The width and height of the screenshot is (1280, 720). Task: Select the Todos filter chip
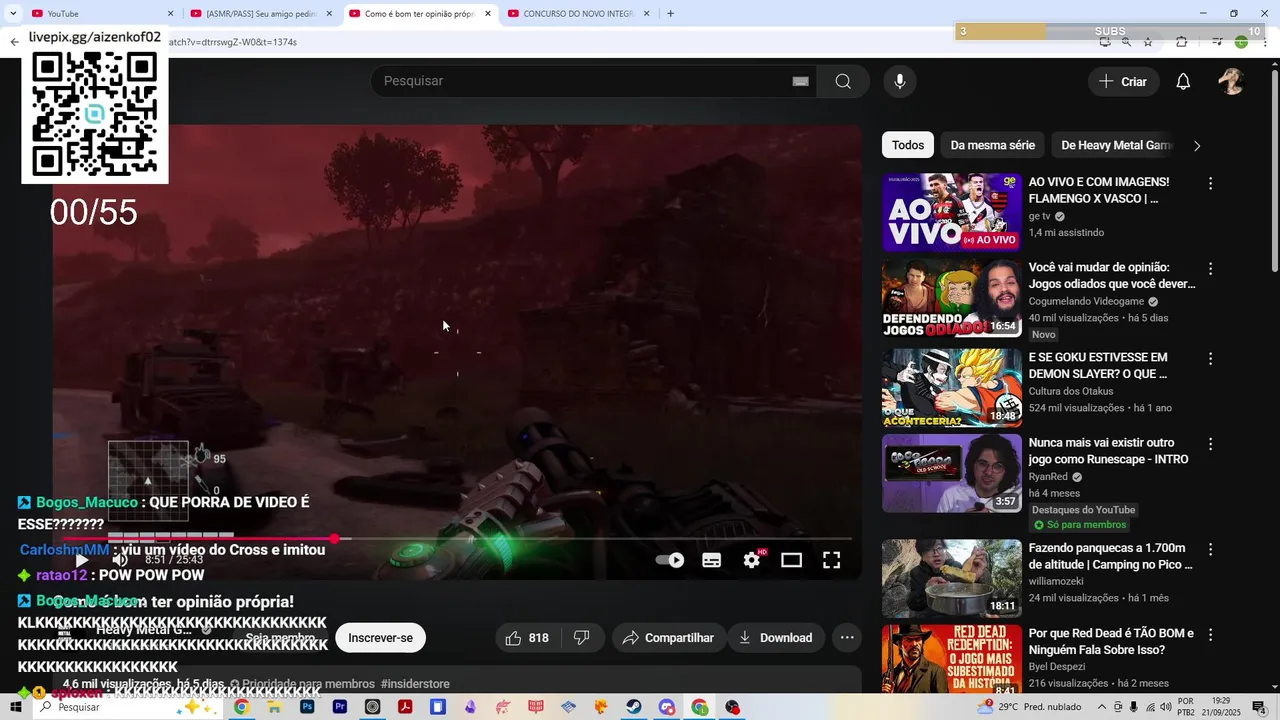[908, 146]
